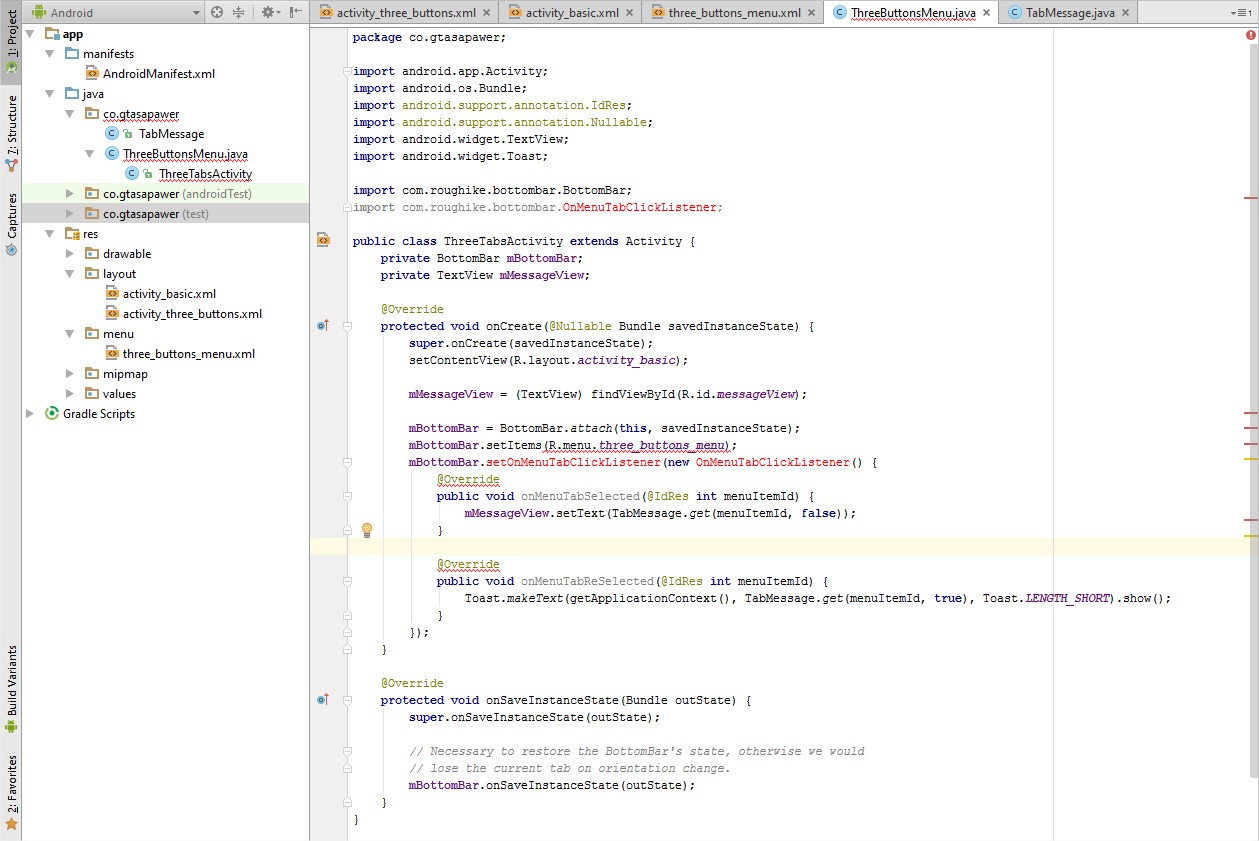The width and height of the screenshot is (1259, 841).
Task: Click the override gutter icon beside onCreate
Action: click(x=323, y=326)
